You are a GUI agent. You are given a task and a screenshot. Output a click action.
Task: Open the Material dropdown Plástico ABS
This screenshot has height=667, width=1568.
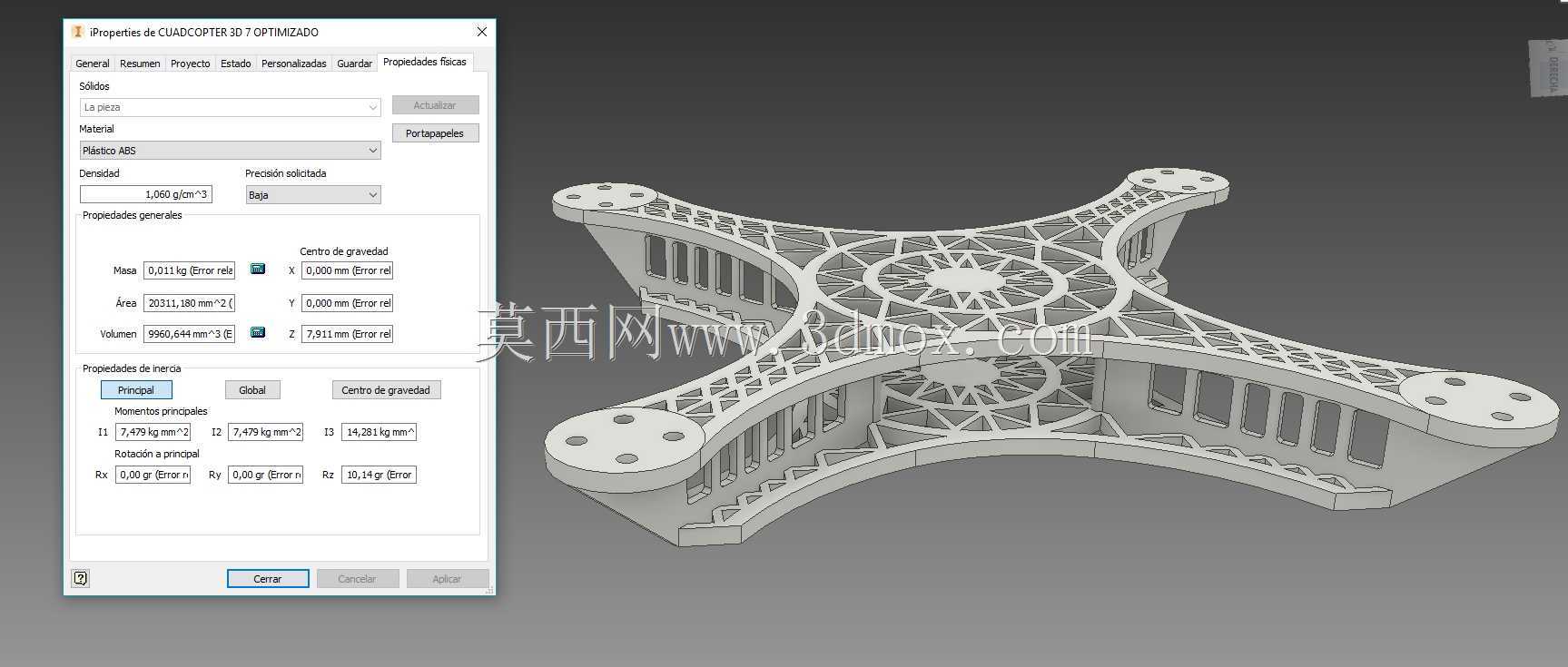(231, 151)
